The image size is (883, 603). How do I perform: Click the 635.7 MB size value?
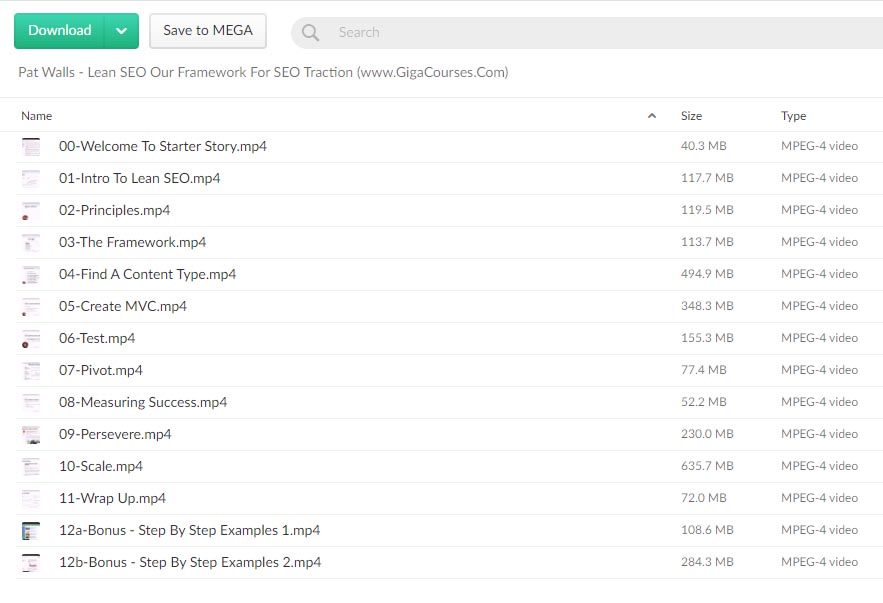click(x=707, y=467)
